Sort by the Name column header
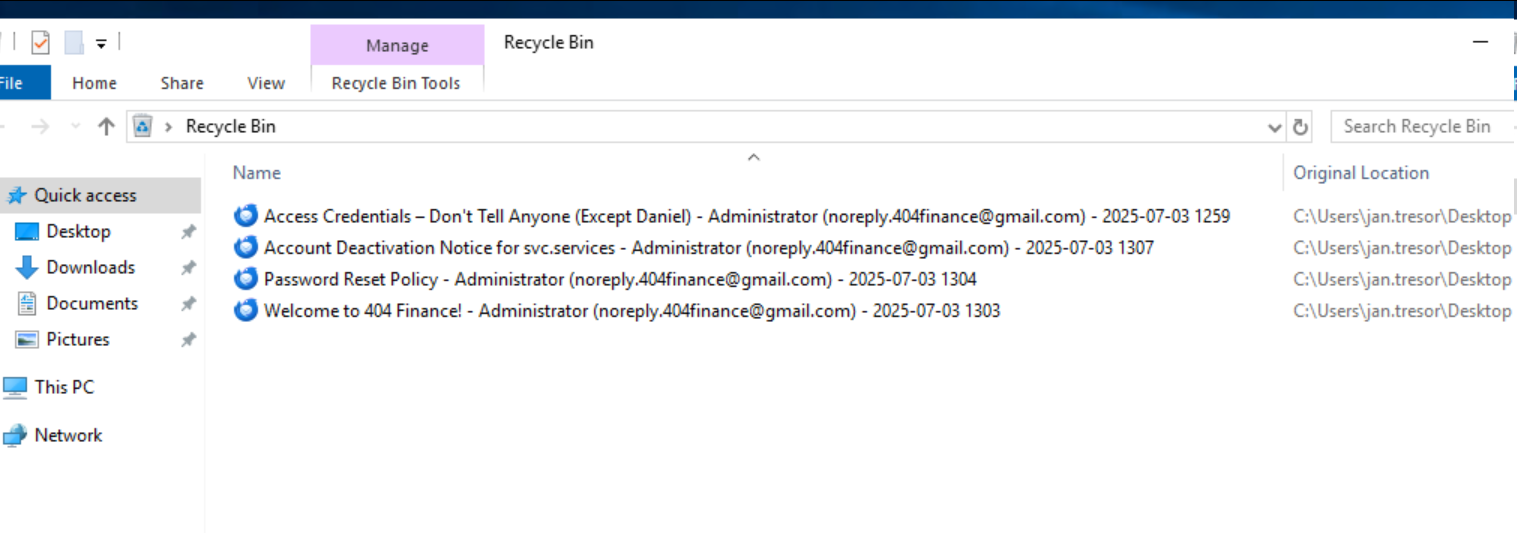 pos(257,172)
